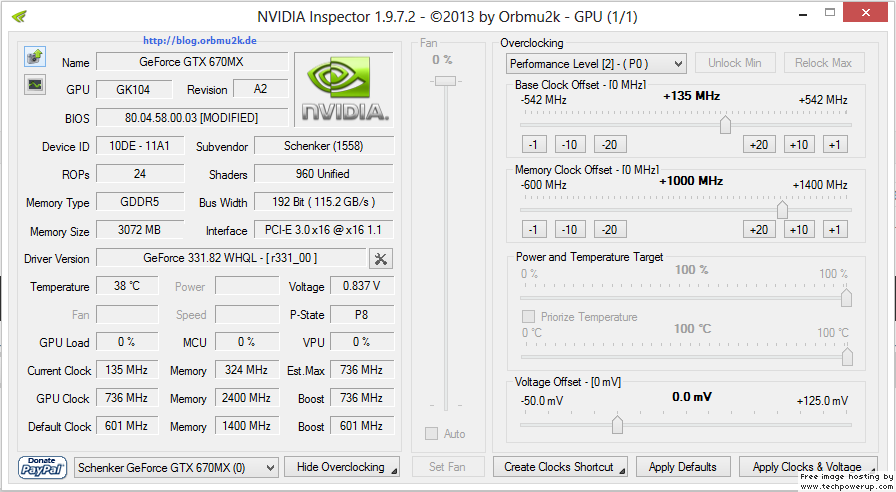The width and height of the screenshot is (896, 492).
Task: Click the Memory Size field 3072 MB
Action: pyautogui.click(x=140, y=230)
